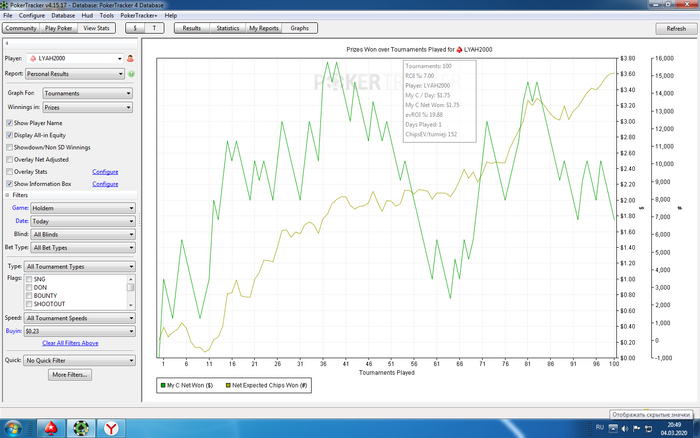Click Configure link for Overlay Stats
This screenshot has width=700, height=438.
click(105, 171)
